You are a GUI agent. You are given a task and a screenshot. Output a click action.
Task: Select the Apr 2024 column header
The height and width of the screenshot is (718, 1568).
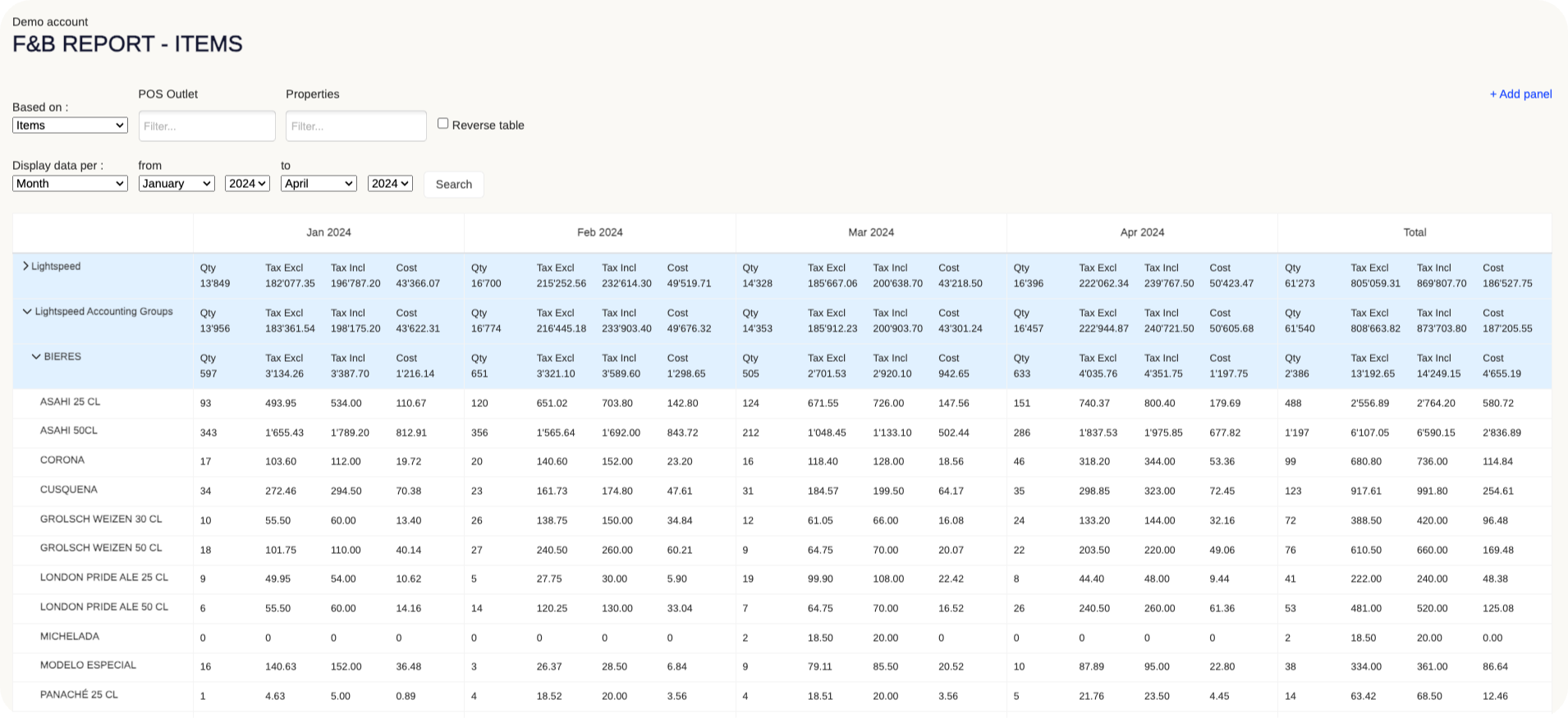tap(1142, 233)
